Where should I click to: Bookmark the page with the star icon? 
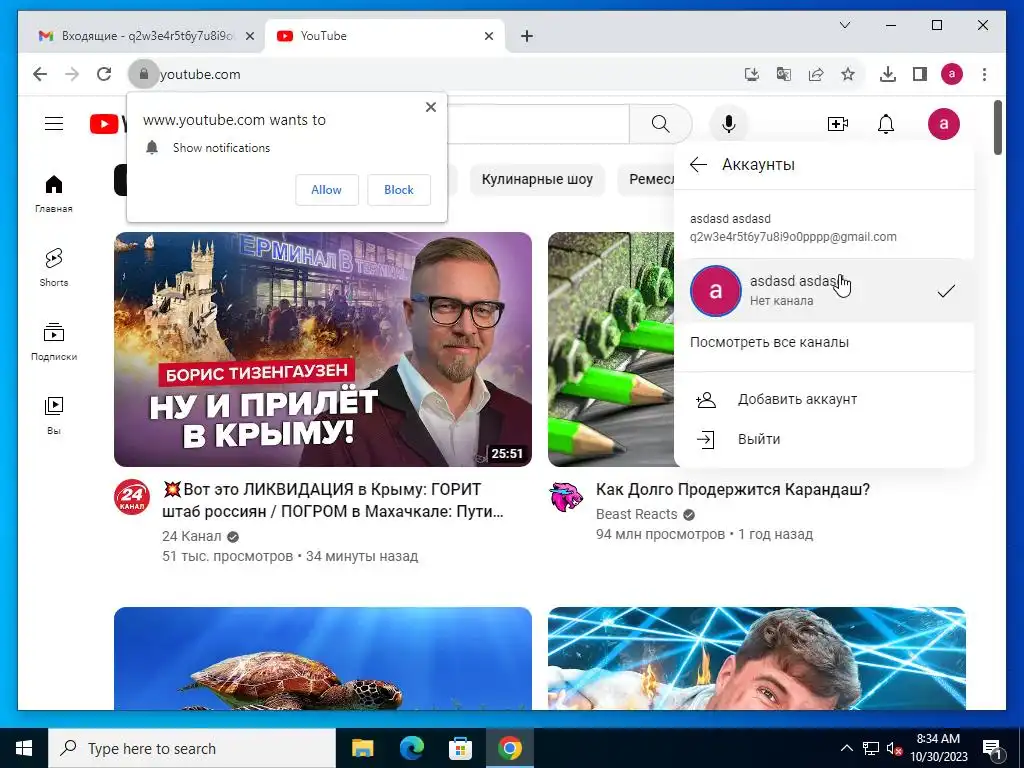848,74
